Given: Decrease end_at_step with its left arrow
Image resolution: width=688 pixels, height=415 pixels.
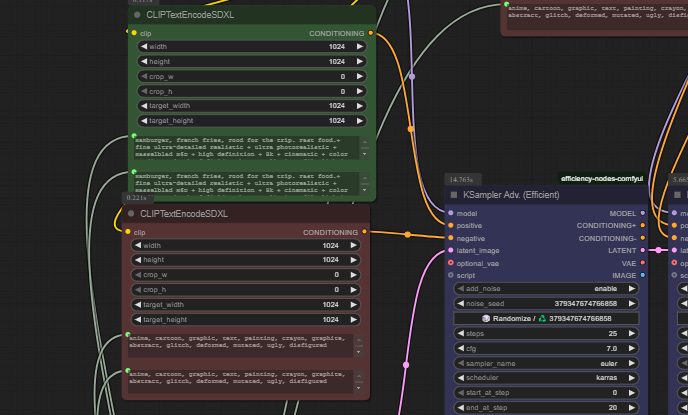Looking at the screenshot, I should (x=461, y=408).
